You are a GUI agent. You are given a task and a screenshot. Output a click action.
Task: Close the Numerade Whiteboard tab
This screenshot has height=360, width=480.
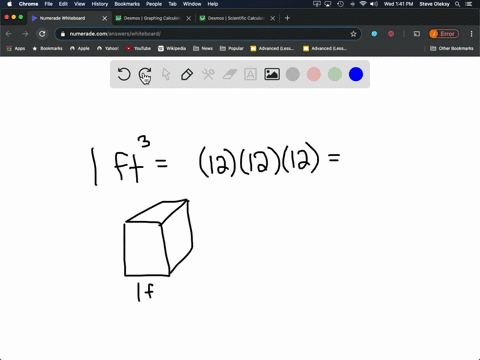pyautogui.click(x=105, y=18)
